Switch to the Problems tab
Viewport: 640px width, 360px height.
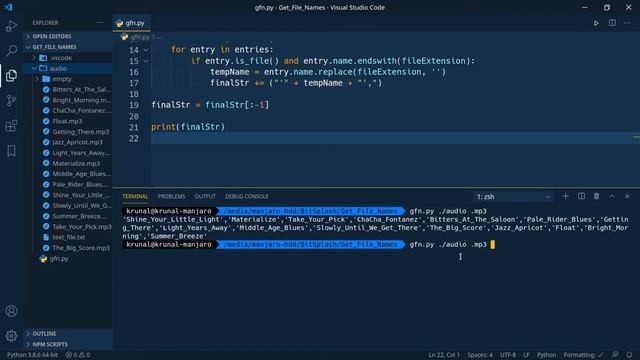pos(171,196)
